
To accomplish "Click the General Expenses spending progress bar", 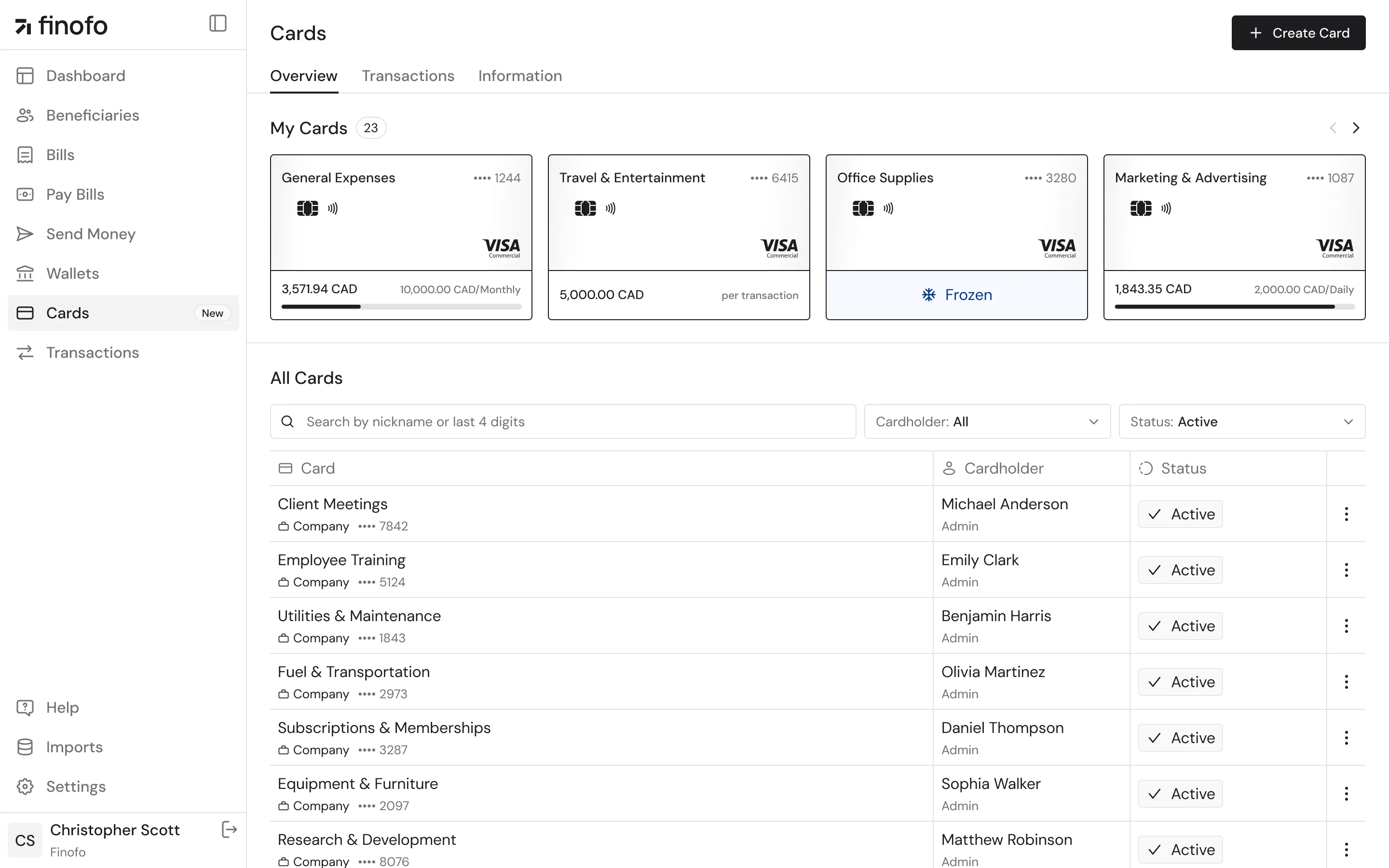I will click(x=401, y=307).
